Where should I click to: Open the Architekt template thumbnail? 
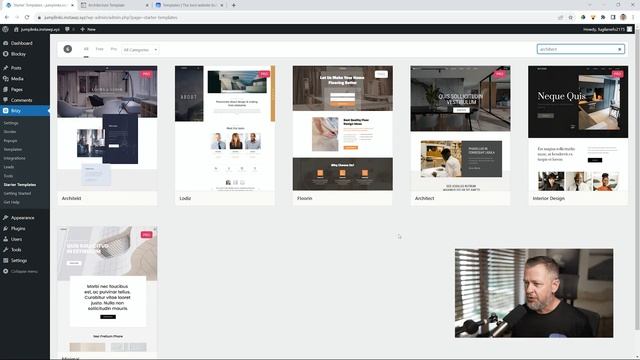(x=107, y=129)
